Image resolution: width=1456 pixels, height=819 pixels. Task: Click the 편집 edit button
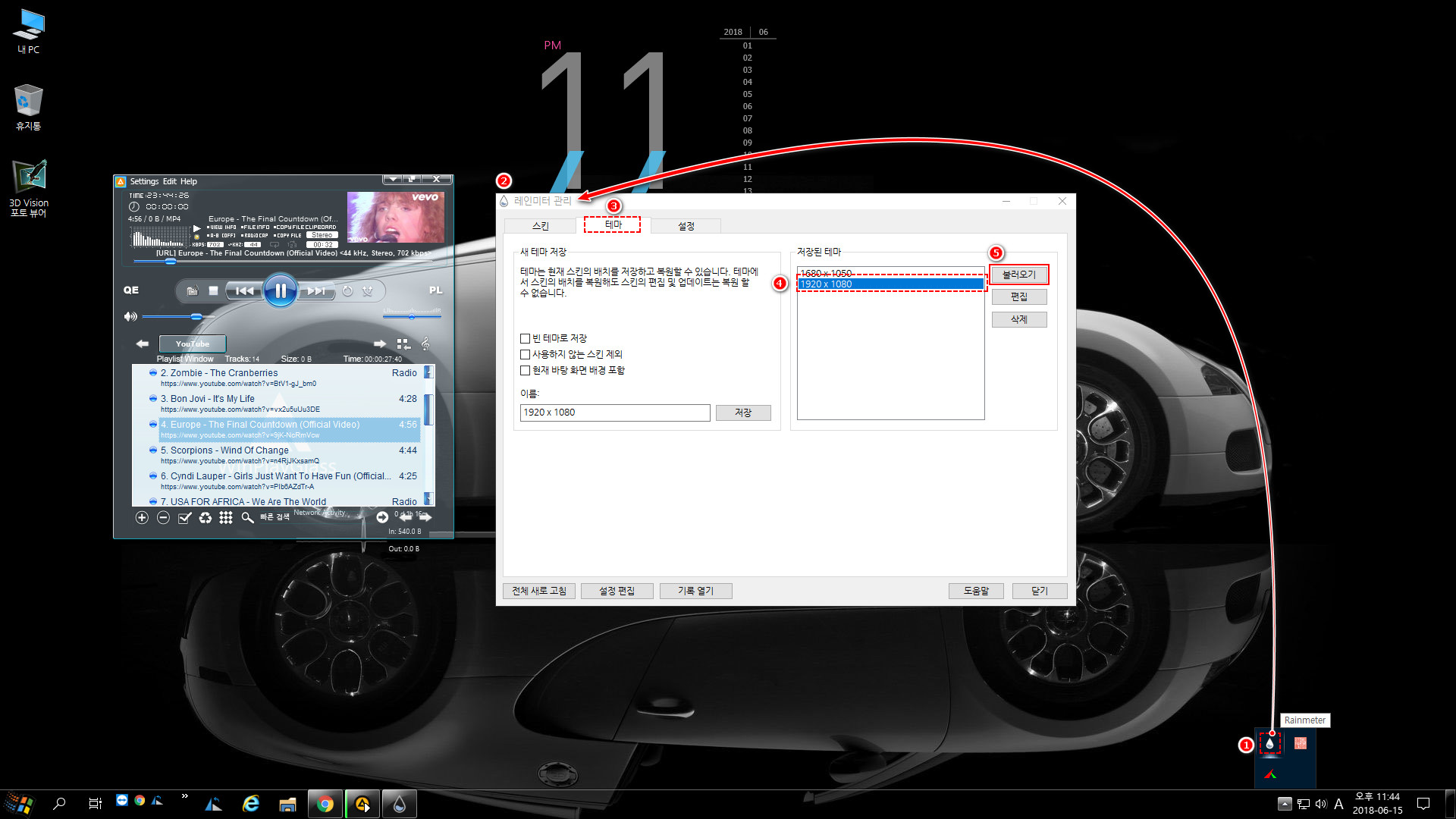(x=1019, y=297)
